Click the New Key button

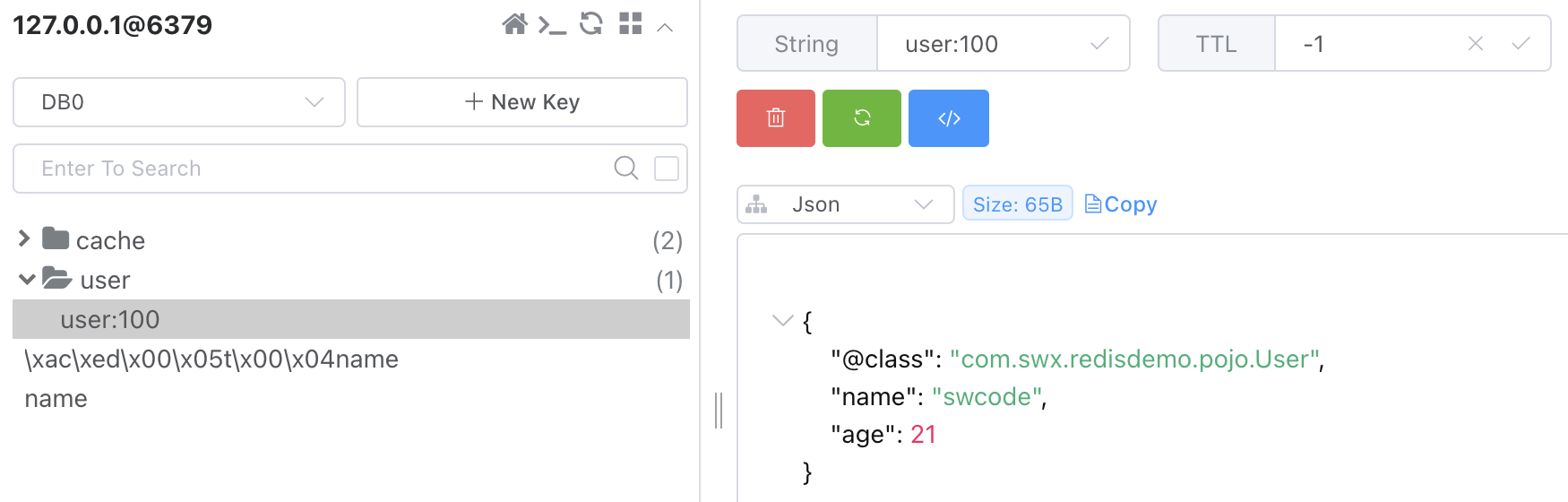(522, 102)
